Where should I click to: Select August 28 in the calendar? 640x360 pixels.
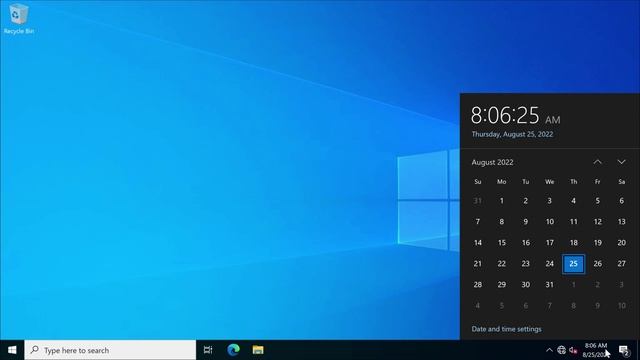tap(478, 284)
